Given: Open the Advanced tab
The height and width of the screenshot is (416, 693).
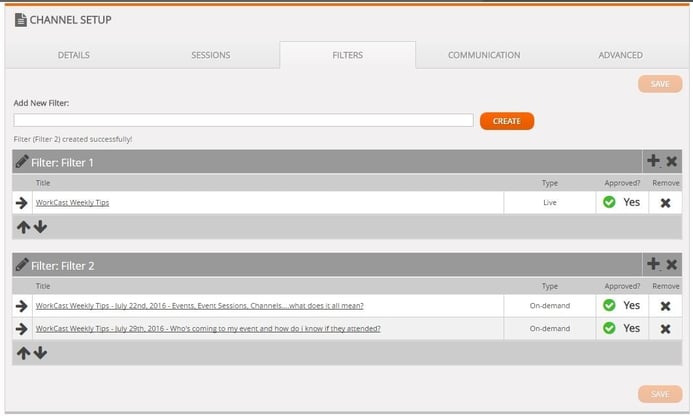Looking at the screenshot, I should pyautogui.click(x=621, y=55).
